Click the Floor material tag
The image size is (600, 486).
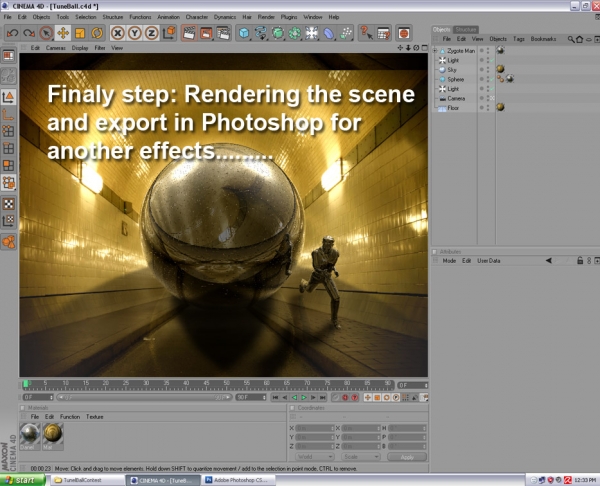click(500, 107)
